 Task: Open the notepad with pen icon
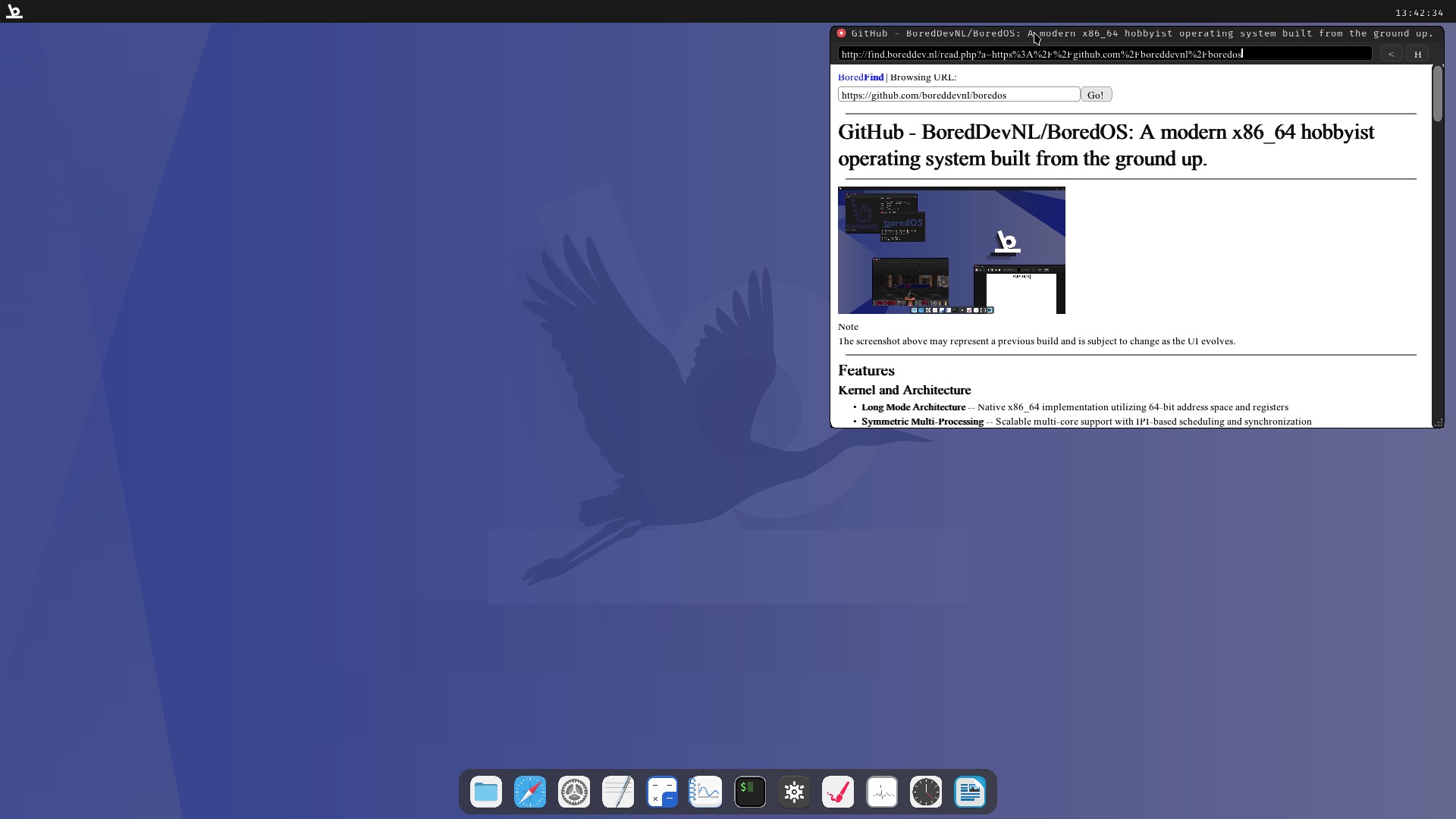(618, 792)
